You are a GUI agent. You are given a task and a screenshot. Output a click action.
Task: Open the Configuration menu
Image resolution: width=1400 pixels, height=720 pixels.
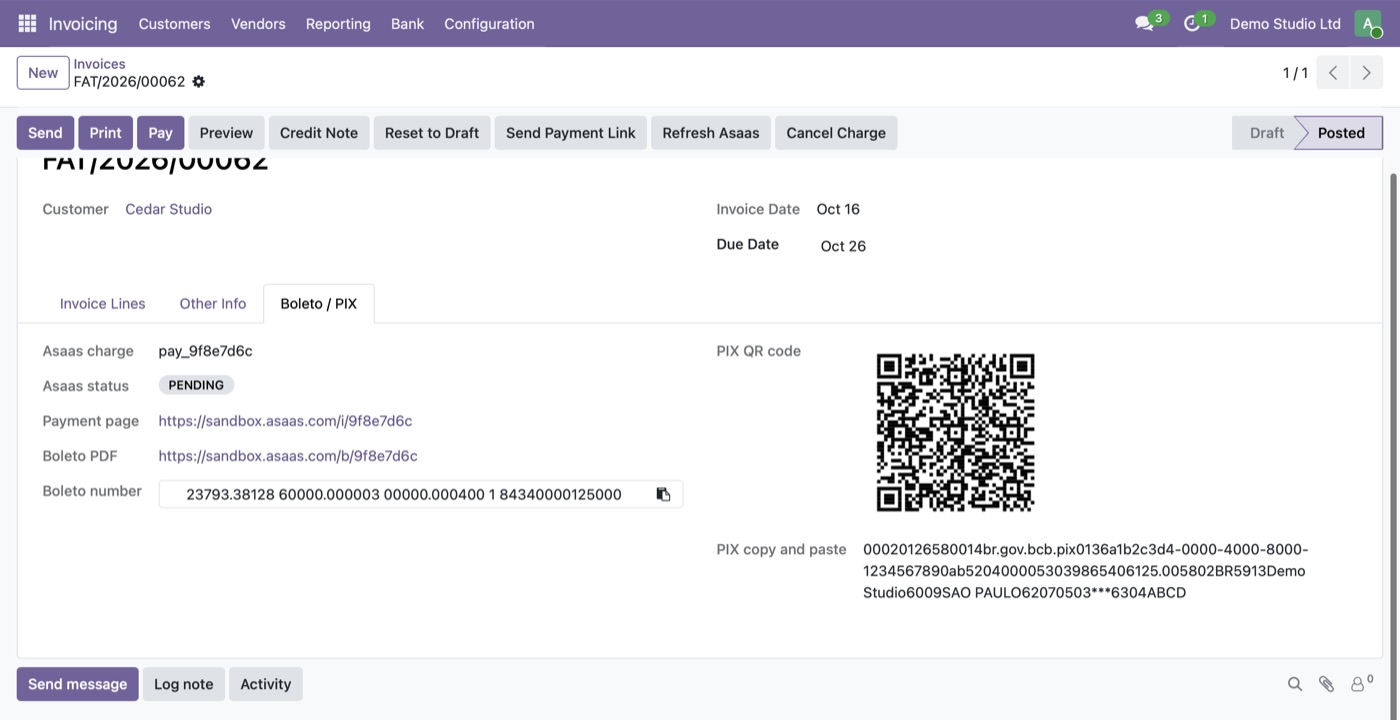click(489, 23)
